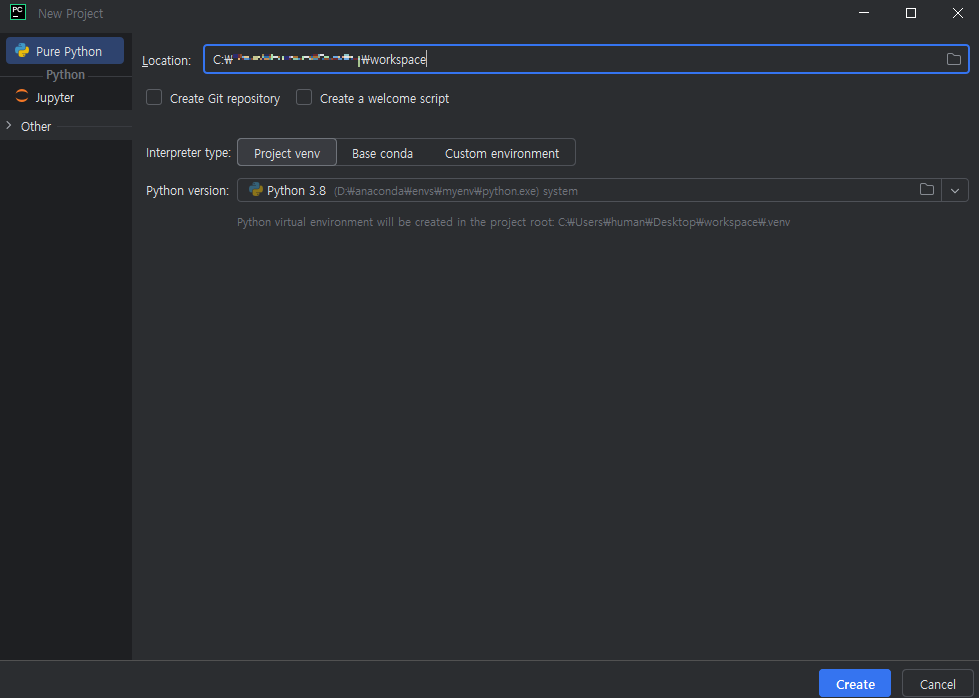This screenshot has height=698, width=979.
Task: Select Project venv interpreter type
Action: point(287,153)
